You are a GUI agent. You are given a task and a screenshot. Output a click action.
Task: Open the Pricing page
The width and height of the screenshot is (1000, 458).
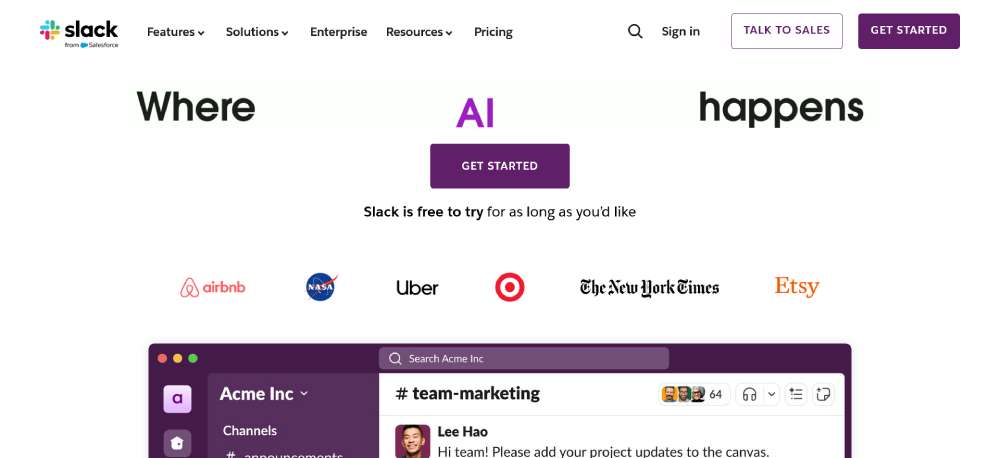tap(493, 32)
